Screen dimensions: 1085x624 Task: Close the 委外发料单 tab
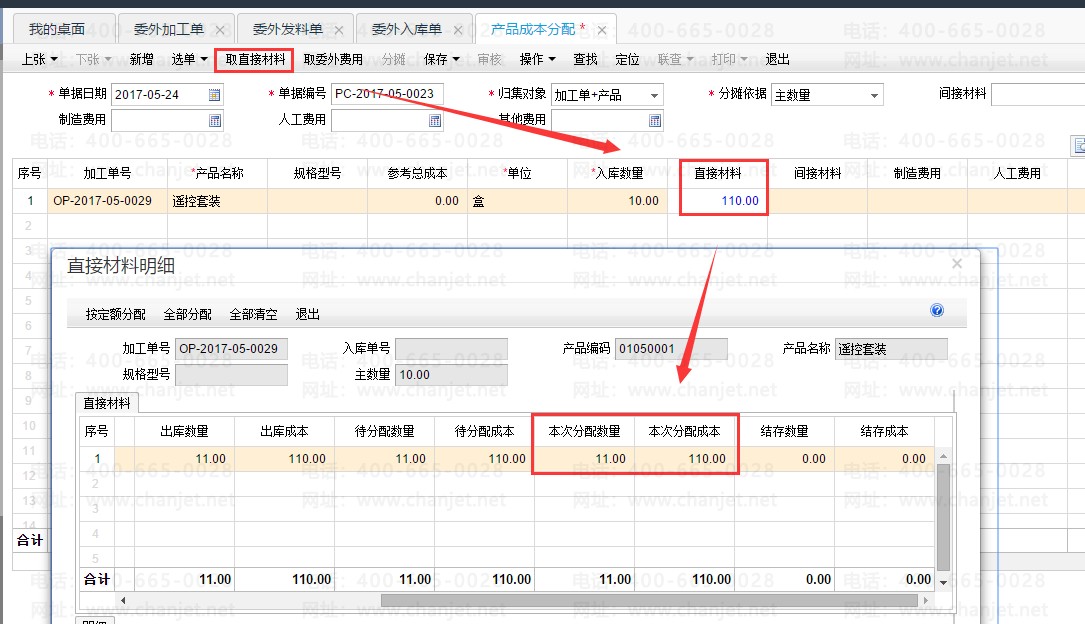[x=340, y=30]
